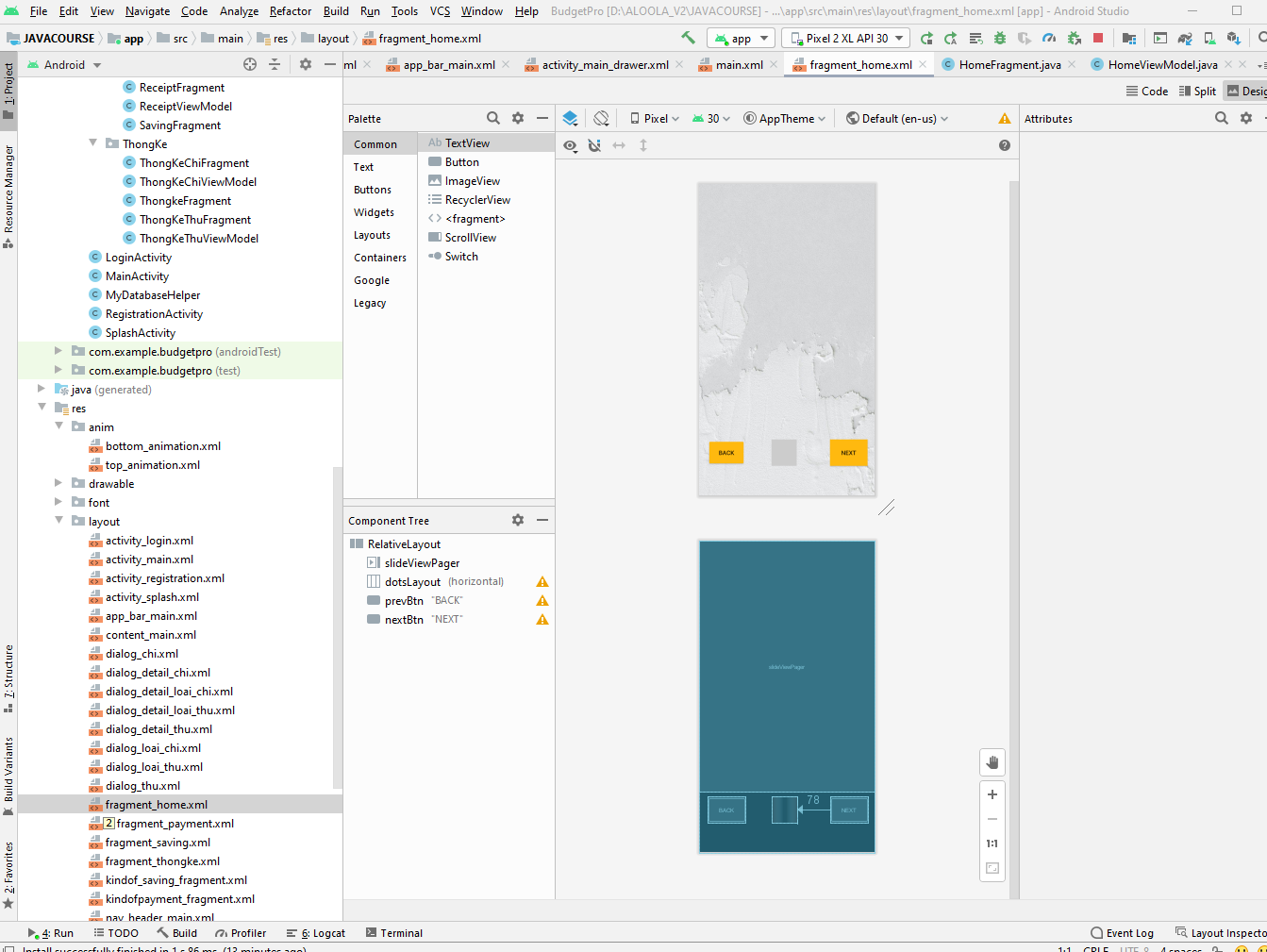Screen dimensions: 1267x952
Task: Expand the drawable folder
Action: pyautogui.click(x=58, y=483)
